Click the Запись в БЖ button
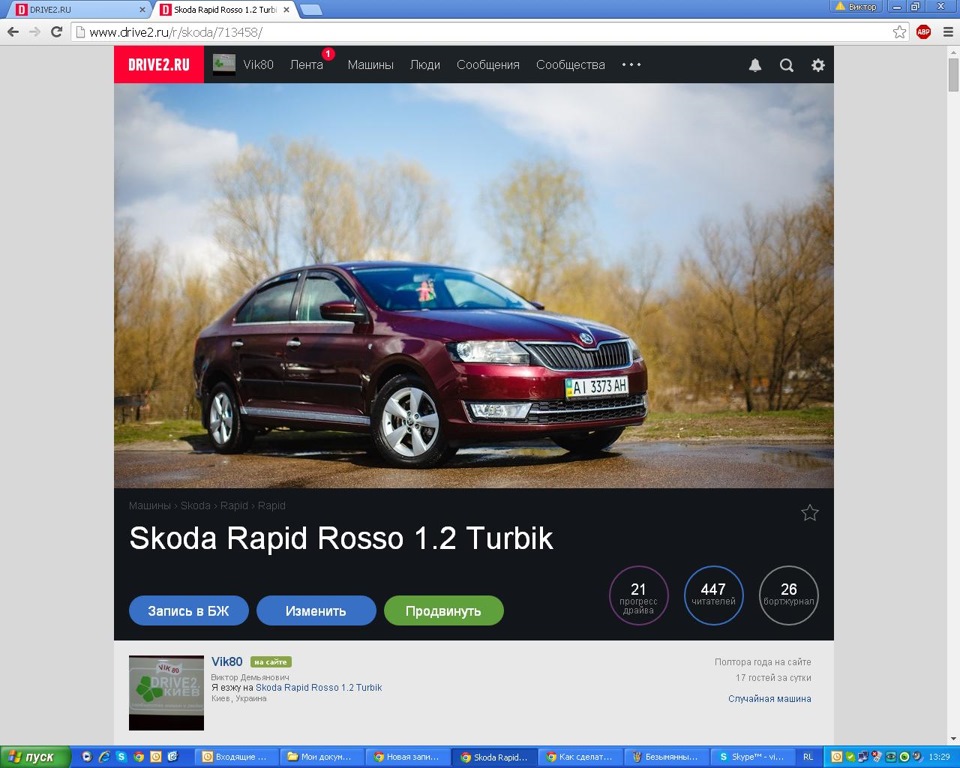The height and width of the screenshot is (768, 960). click(189, 611)
